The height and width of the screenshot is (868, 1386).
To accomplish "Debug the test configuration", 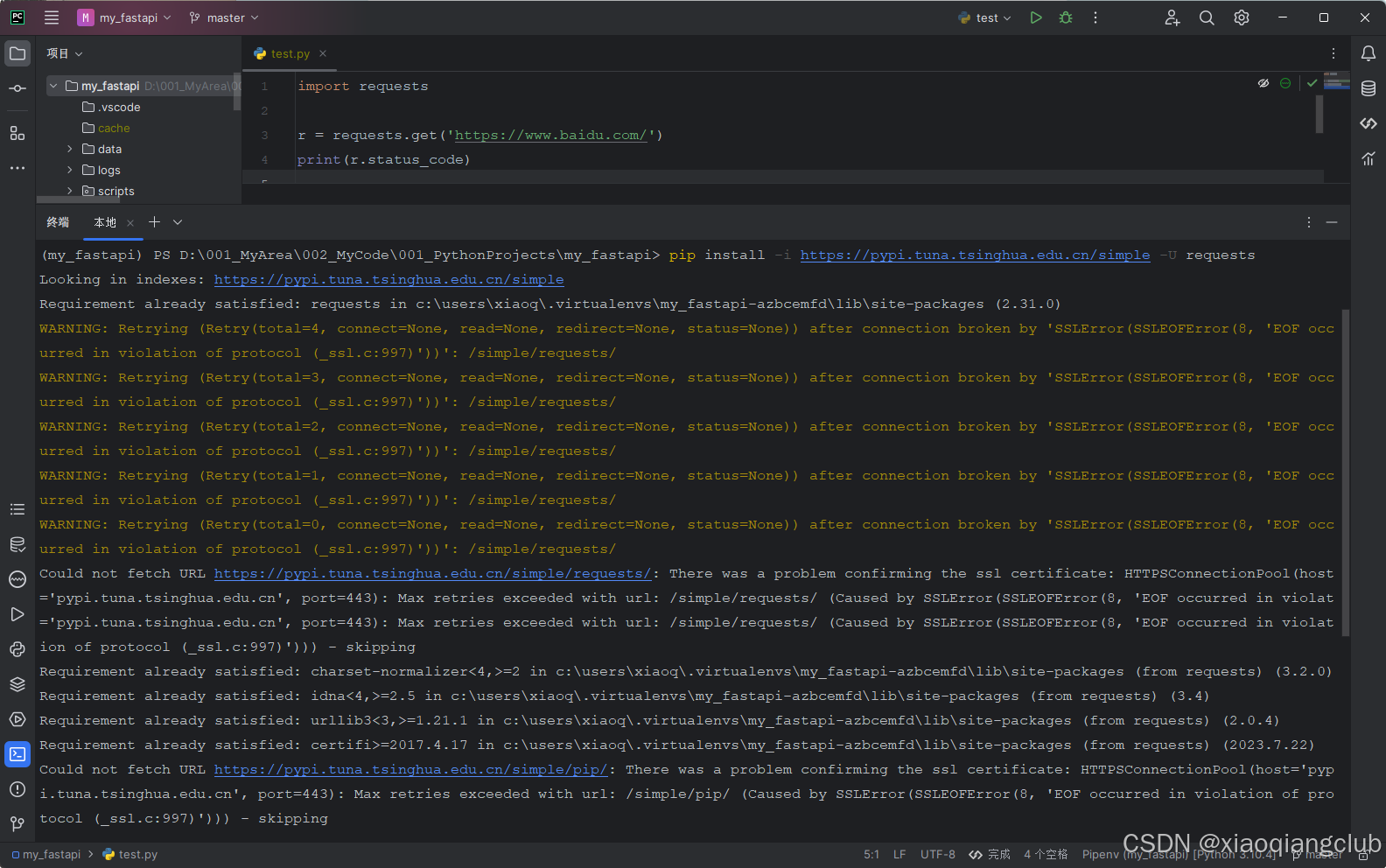I will [x=1066, y=17].
